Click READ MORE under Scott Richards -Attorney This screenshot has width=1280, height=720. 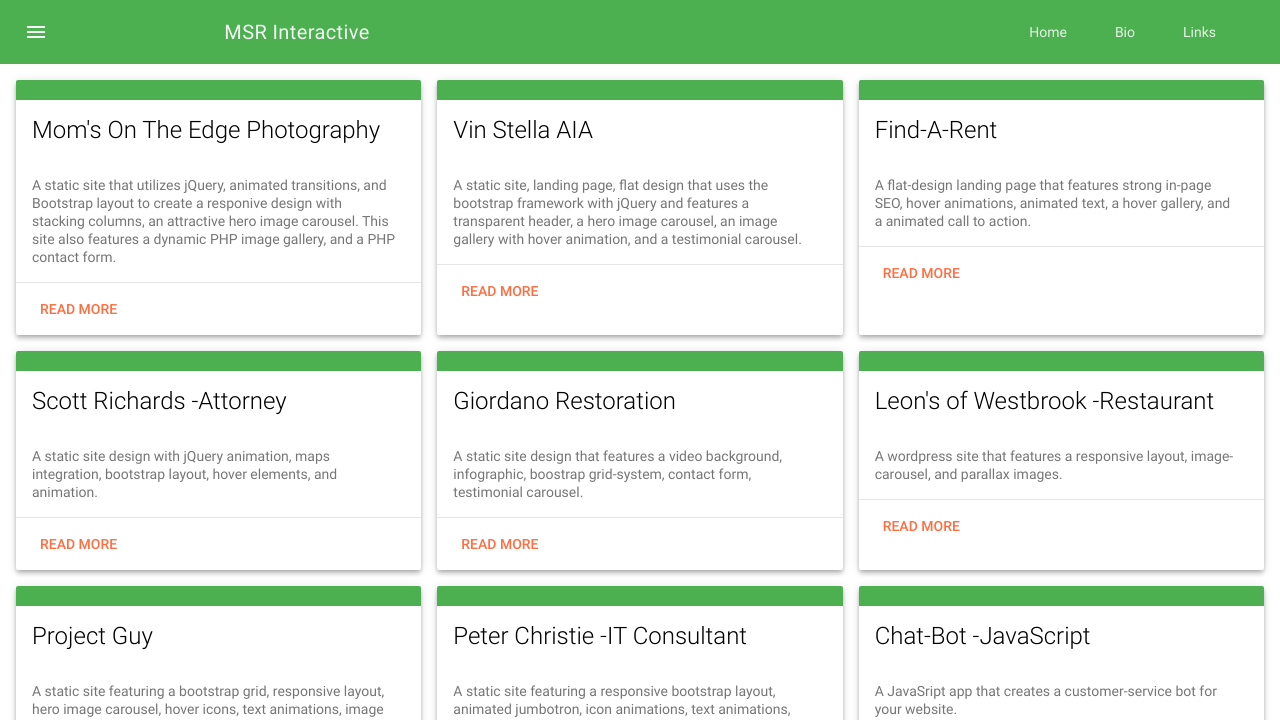tap(78, 544)
